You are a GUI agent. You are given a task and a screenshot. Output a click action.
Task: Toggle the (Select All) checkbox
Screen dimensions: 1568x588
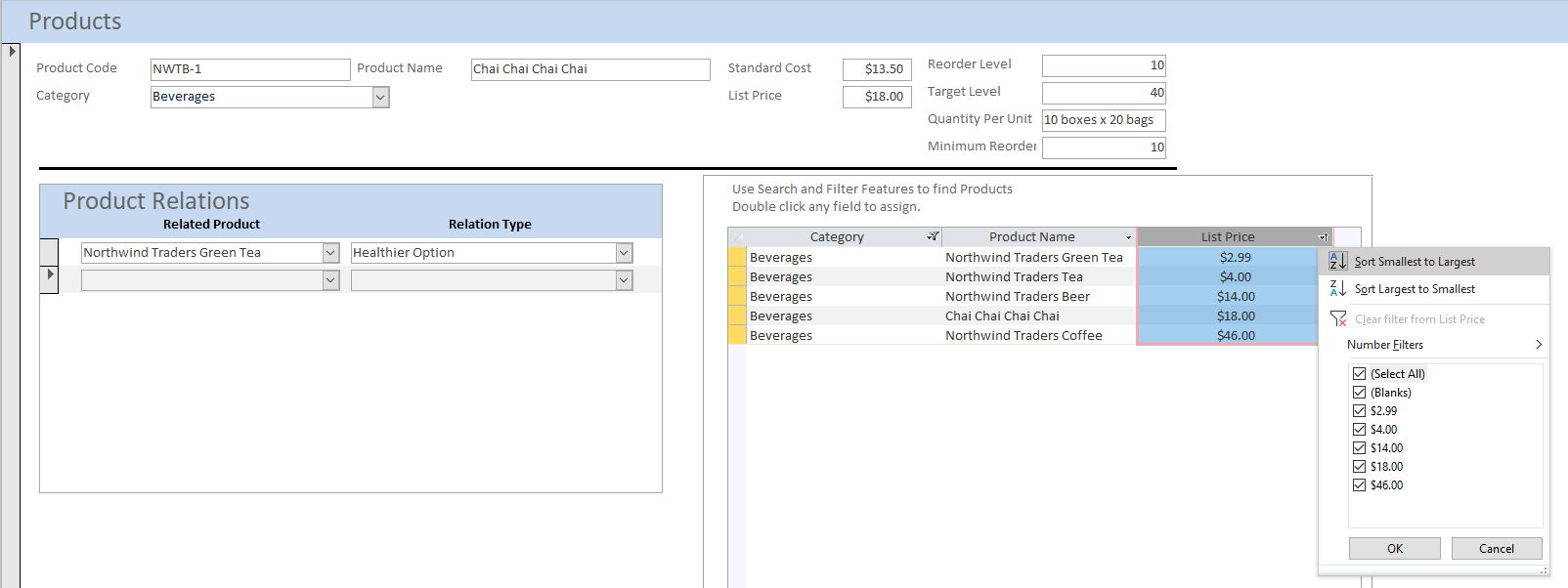1359,373
